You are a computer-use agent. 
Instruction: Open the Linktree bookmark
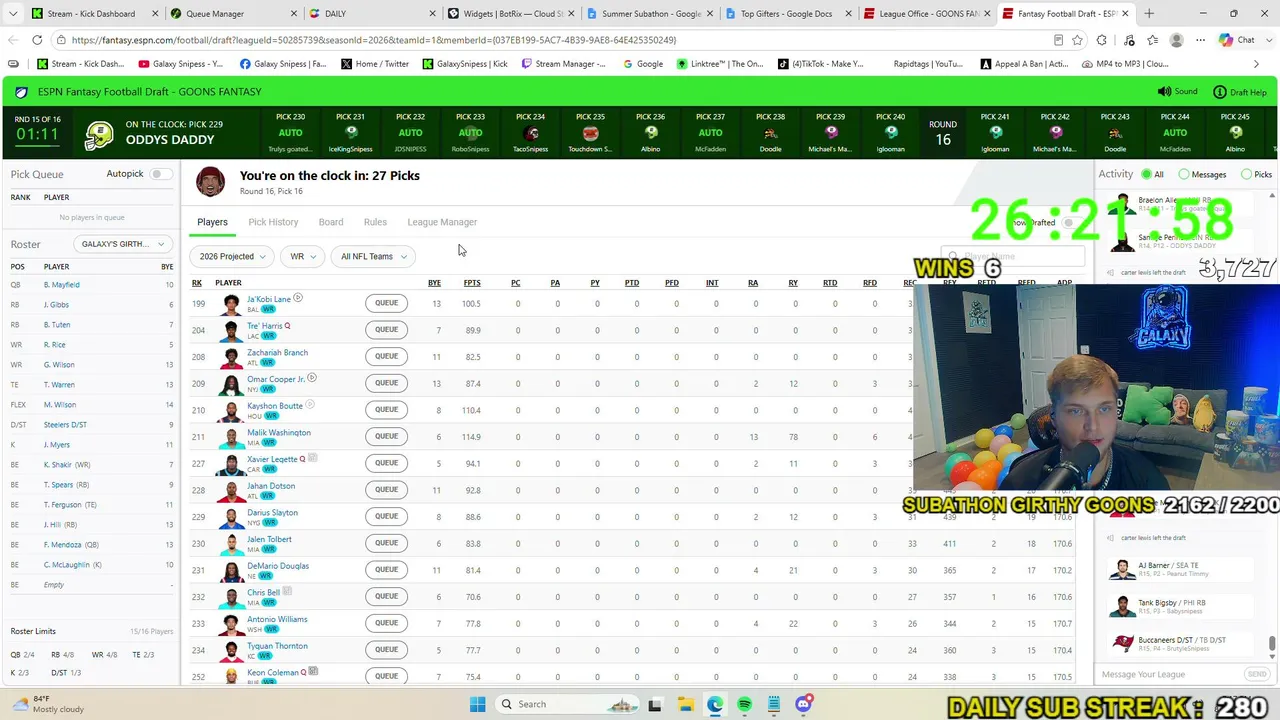pos(720,64)
